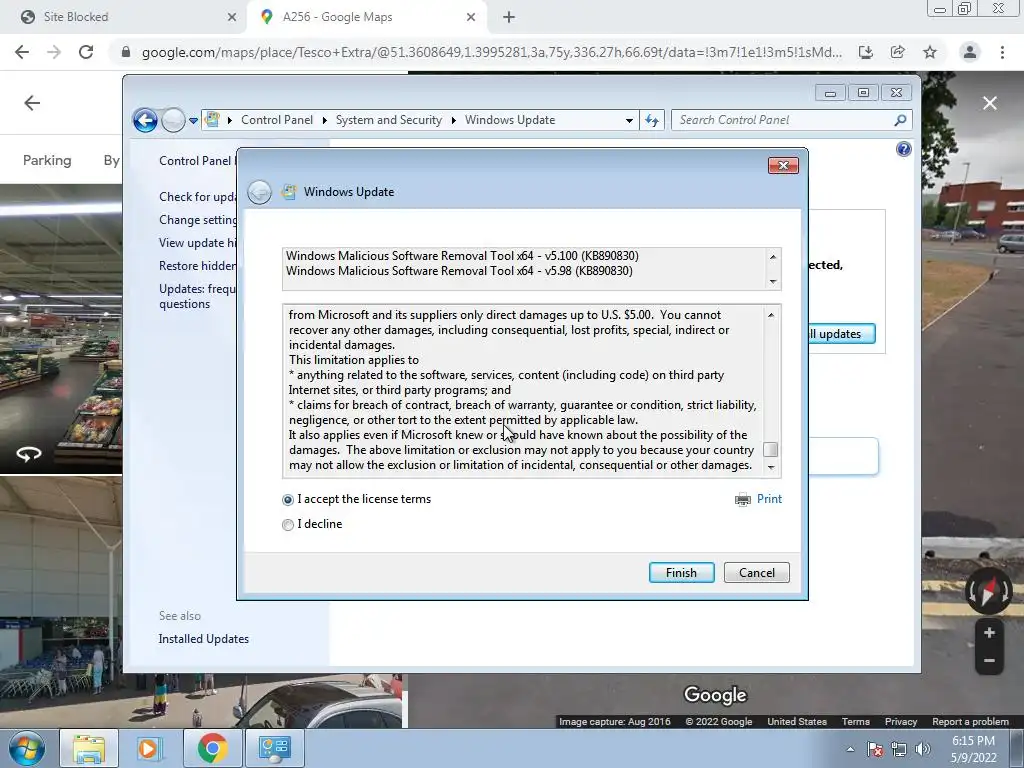
Task: Open the address bar history dropdown
Action: pyautogui.click(x=629, y=120)
